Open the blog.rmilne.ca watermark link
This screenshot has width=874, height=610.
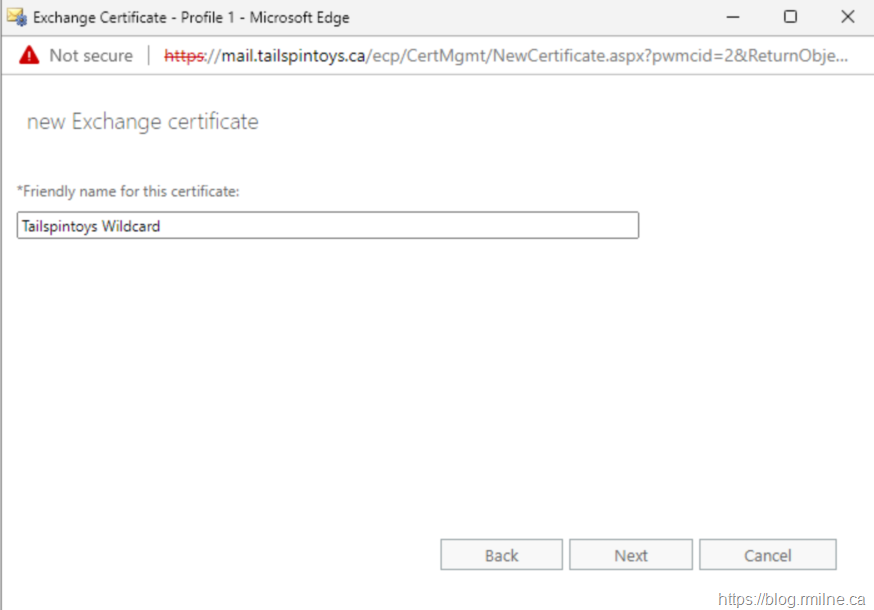pos(791,599)
